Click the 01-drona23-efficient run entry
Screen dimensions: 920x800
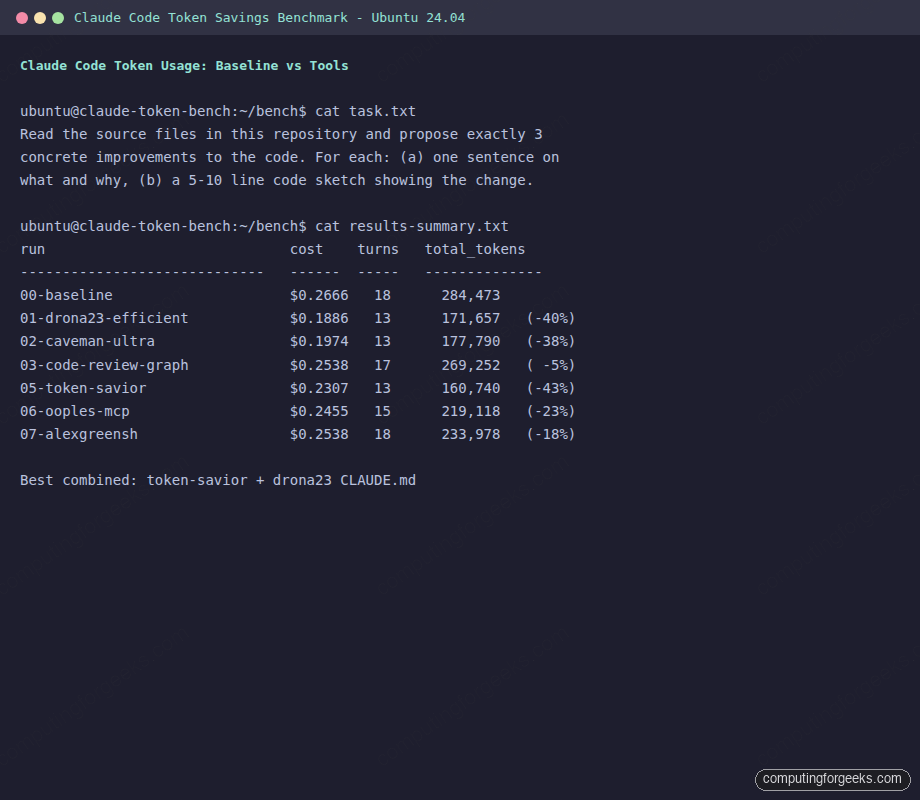[x=103, y=318]
